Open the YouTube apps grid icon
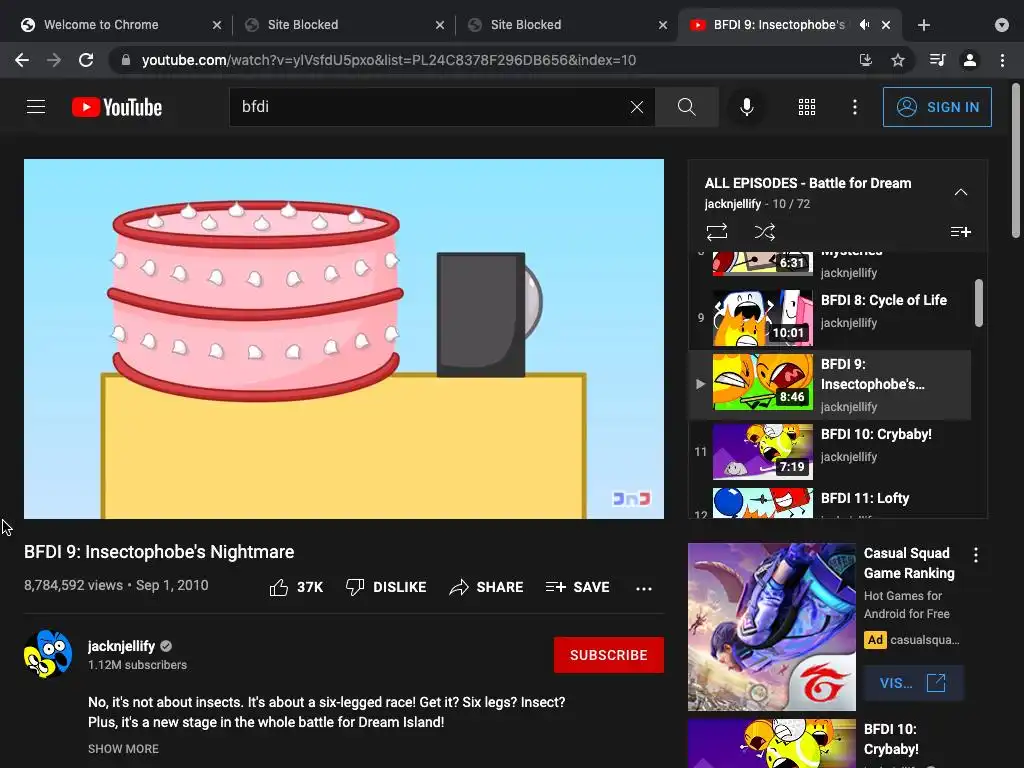Image resolution: width=1024 pixels, height=768 pixels. (x=807, y=107)
